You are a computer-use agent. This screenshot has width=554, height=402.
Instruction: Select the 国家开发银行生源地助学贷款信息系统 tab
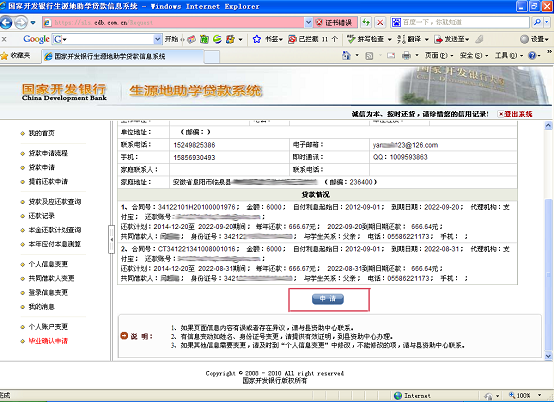coord(123,56)
